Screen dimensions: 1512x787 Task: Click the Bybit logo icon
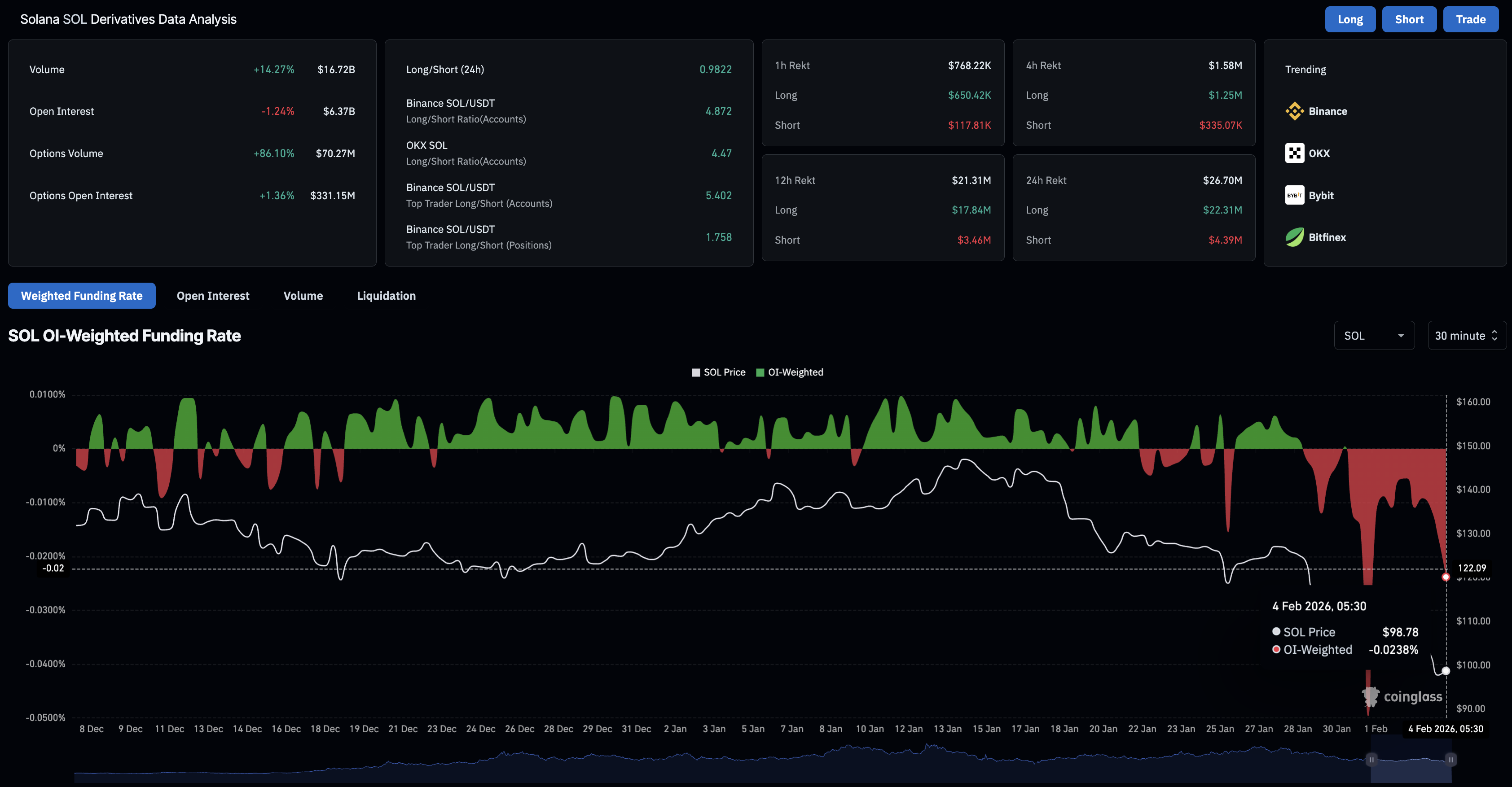1294,196
